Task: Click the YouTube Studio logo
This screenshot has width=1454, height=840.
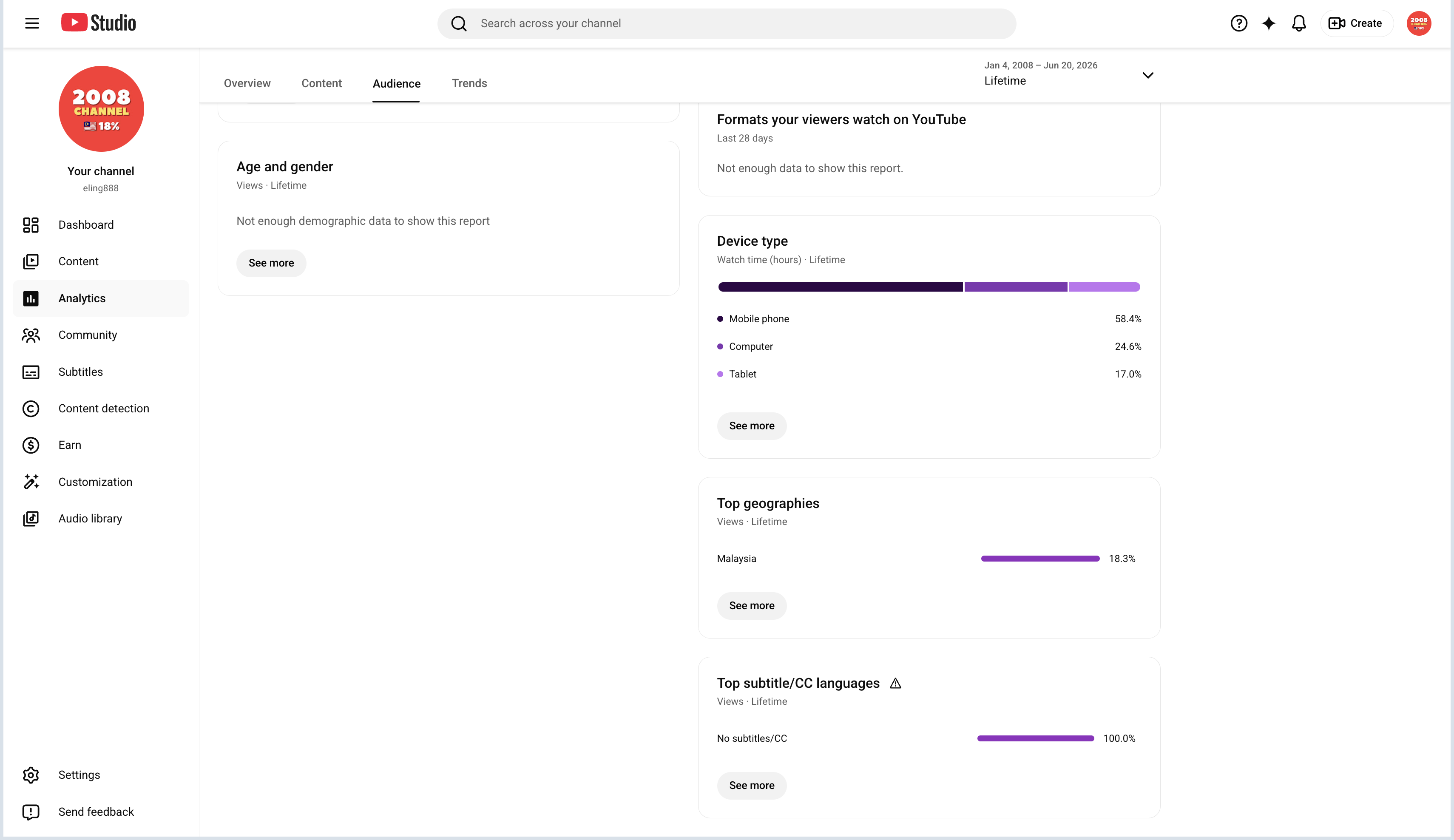Action: (99, 23)
